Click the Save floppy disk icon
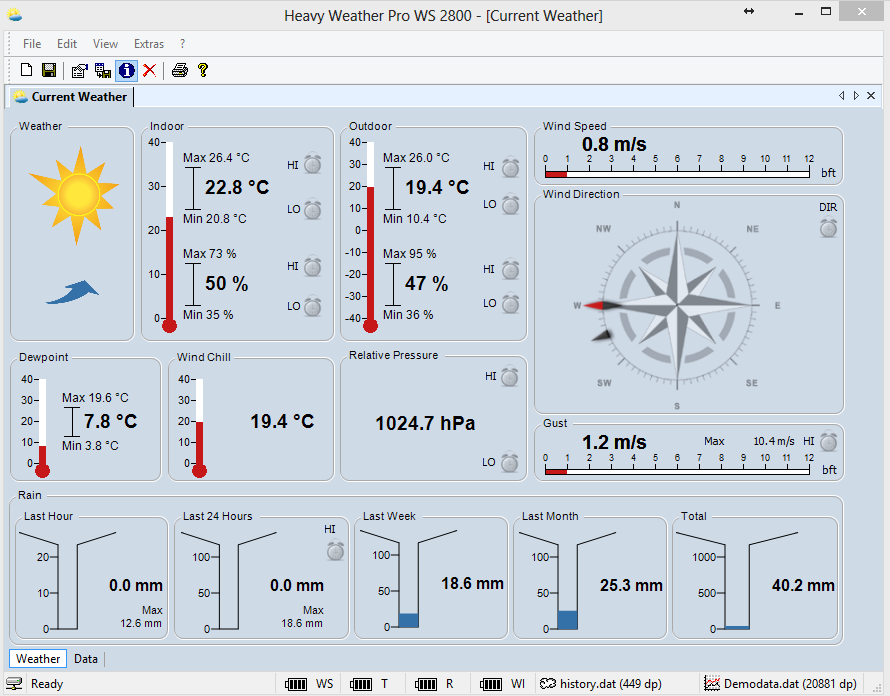This screenshot has width=890, height=696. (49, 70)
